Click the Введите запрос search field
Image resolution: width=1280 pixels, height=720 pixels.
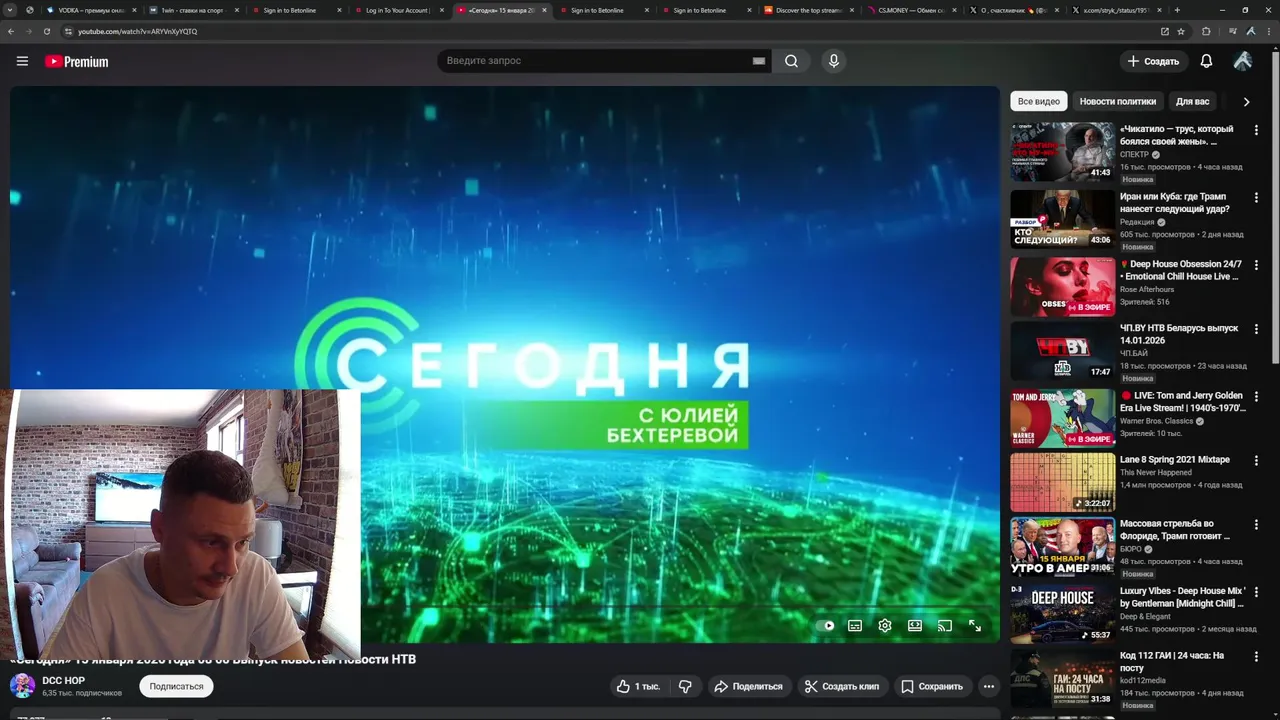point(595,61)
